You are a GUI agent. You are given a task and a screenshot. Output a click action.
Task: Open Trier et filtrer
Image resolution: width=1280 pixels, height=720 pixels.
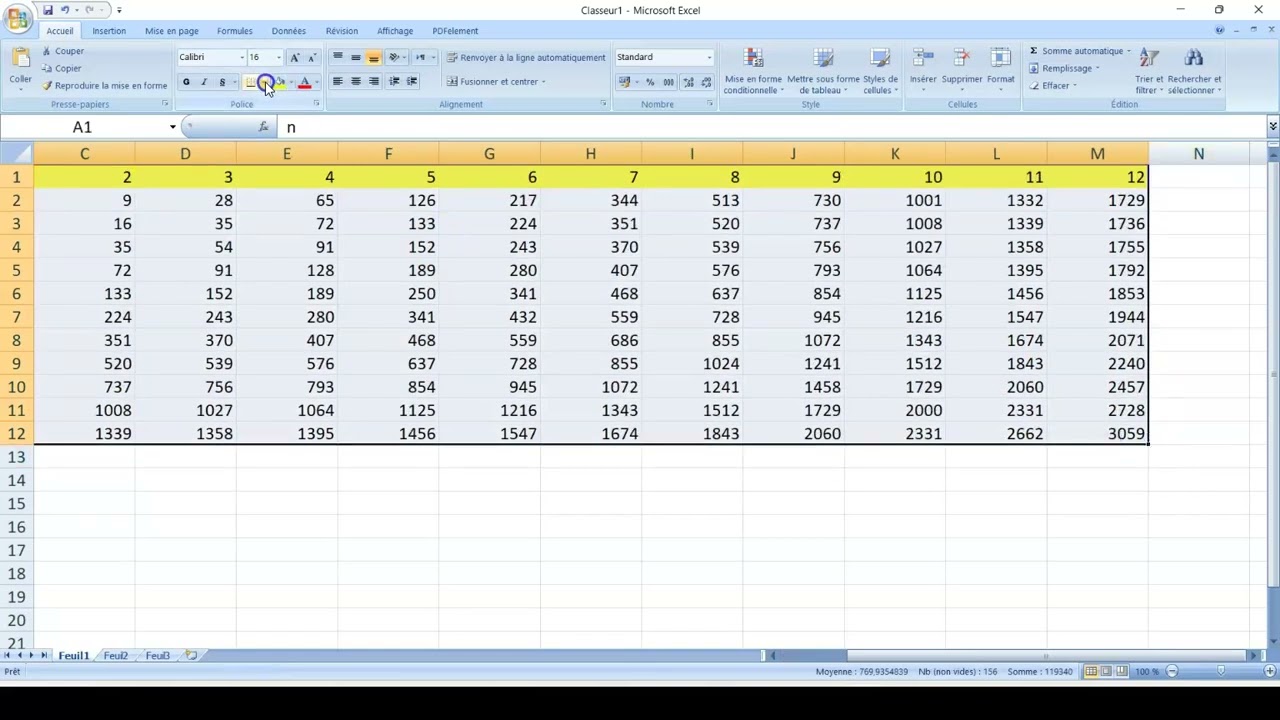point(1149,71)
